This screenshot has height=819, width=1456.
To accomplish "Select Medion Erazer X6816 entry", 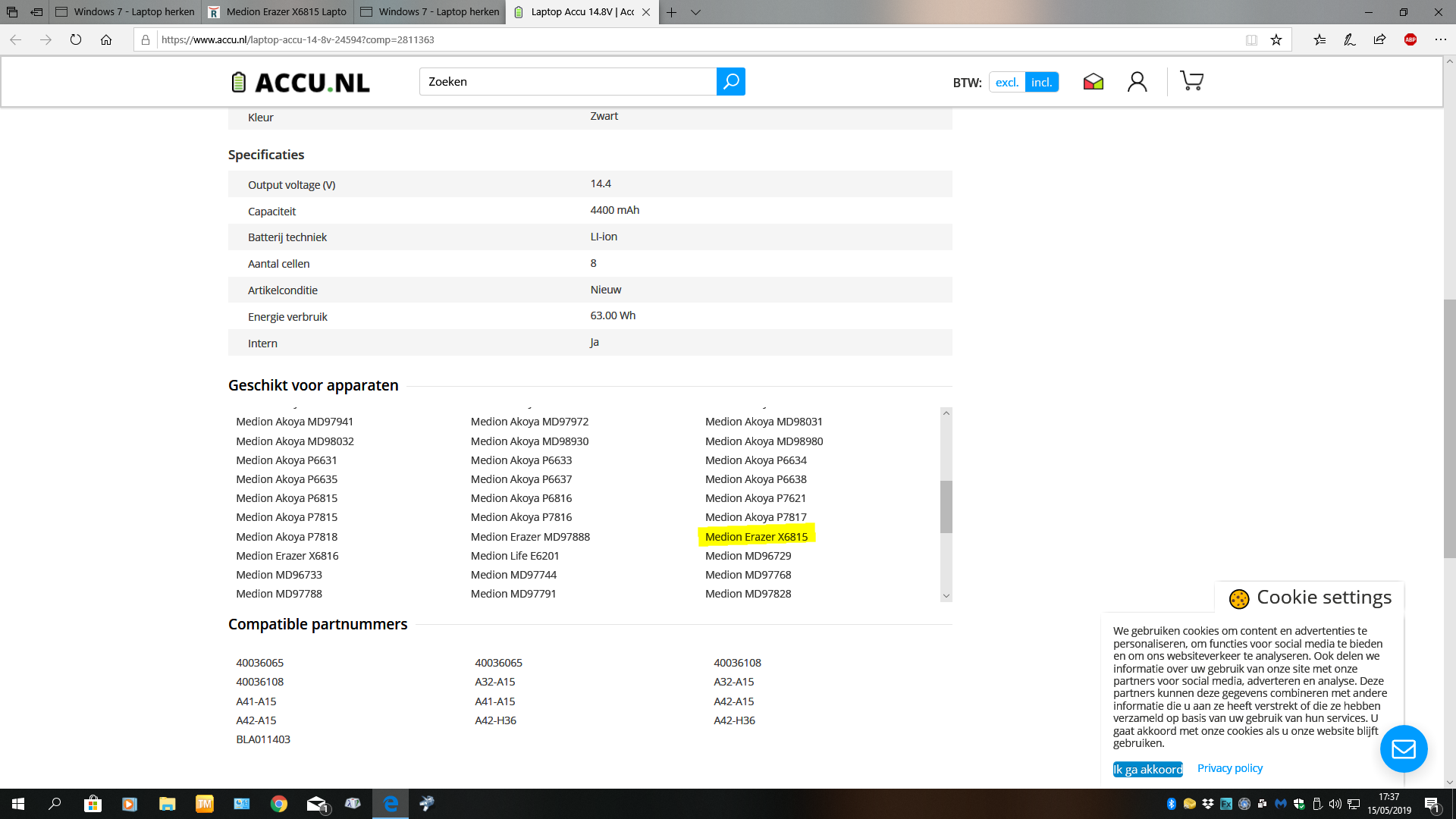I will (x=287, y=556).
